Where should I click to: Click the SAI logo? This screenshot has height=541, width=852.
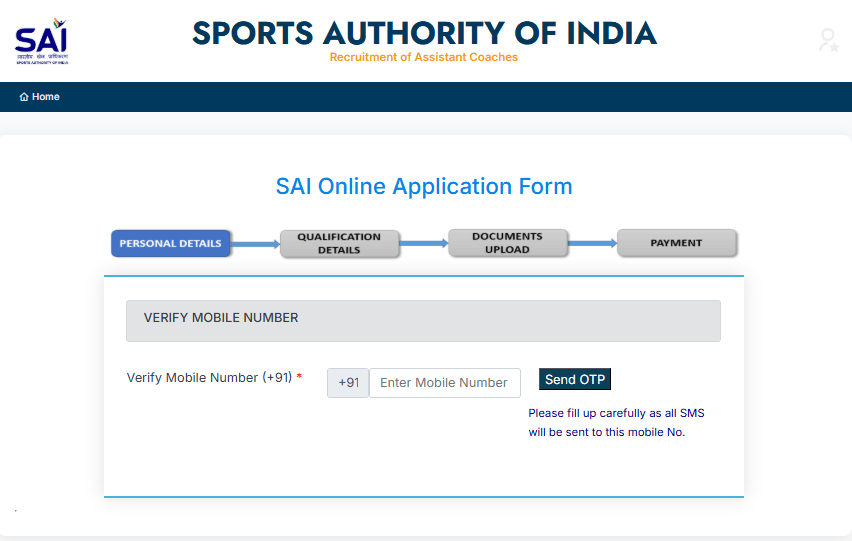pos(42,41)
